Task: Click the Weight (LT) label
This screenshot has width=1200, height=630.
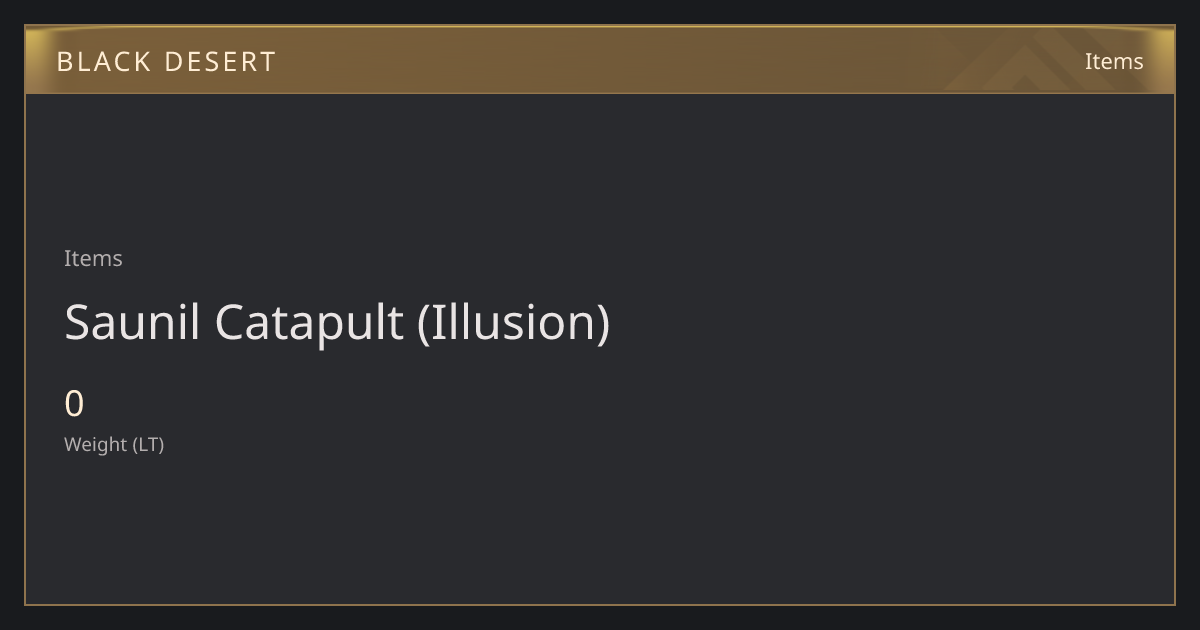Action: (x=114, y=444)
